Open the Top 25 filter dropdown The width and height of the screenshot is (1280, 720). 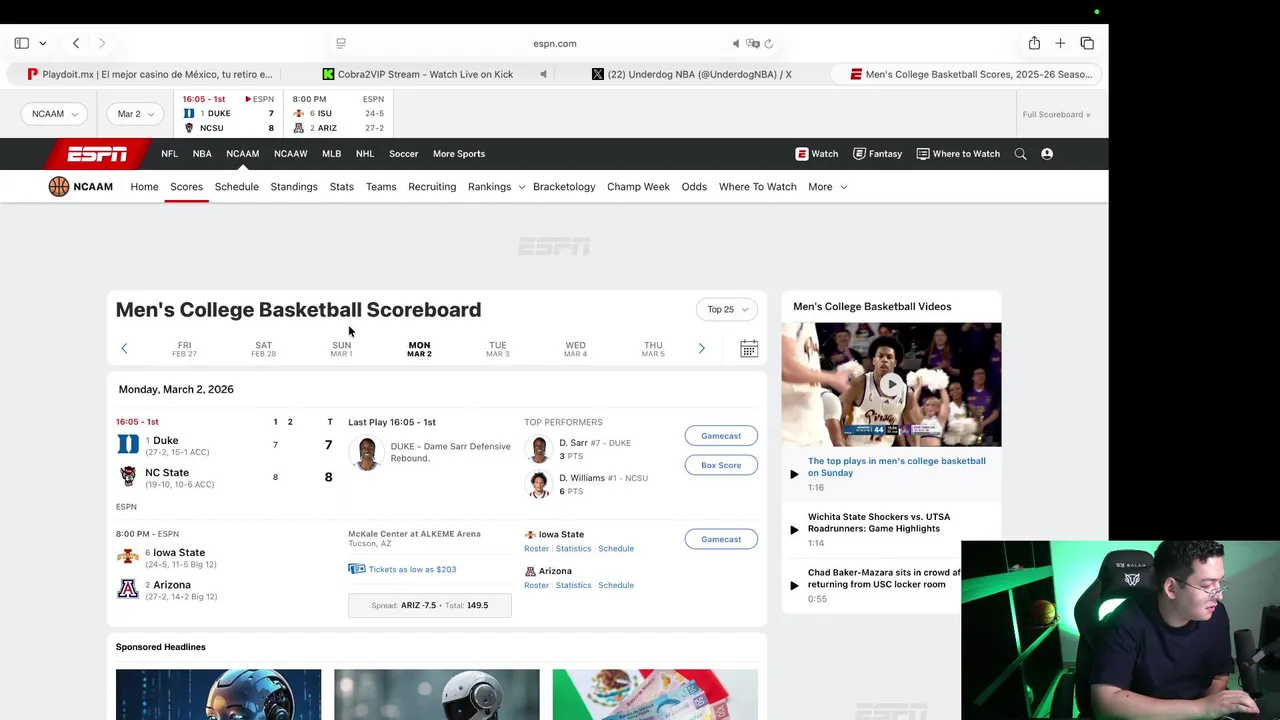727,310
